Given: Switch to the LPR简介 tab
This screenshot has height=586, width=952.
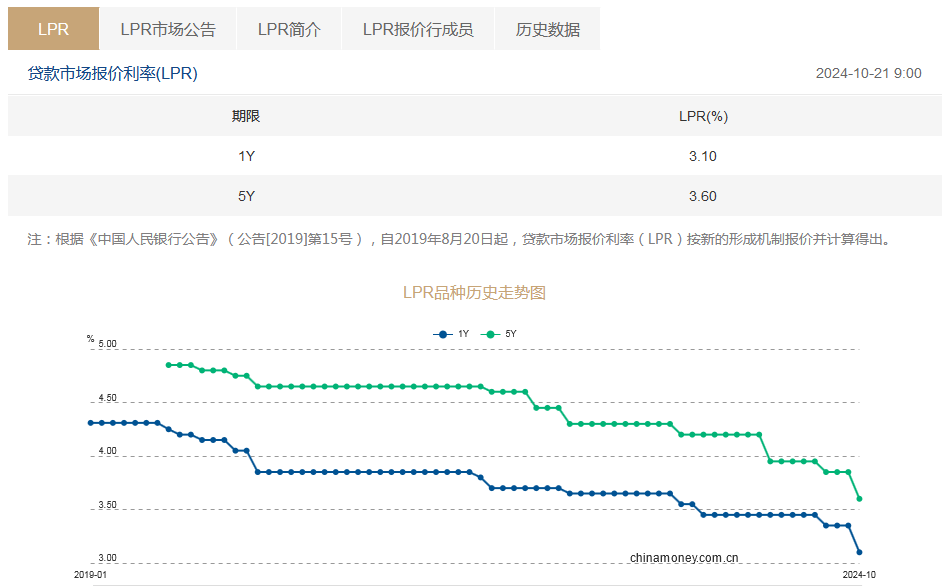Looking at the screenshot, I should pos(289,29).
